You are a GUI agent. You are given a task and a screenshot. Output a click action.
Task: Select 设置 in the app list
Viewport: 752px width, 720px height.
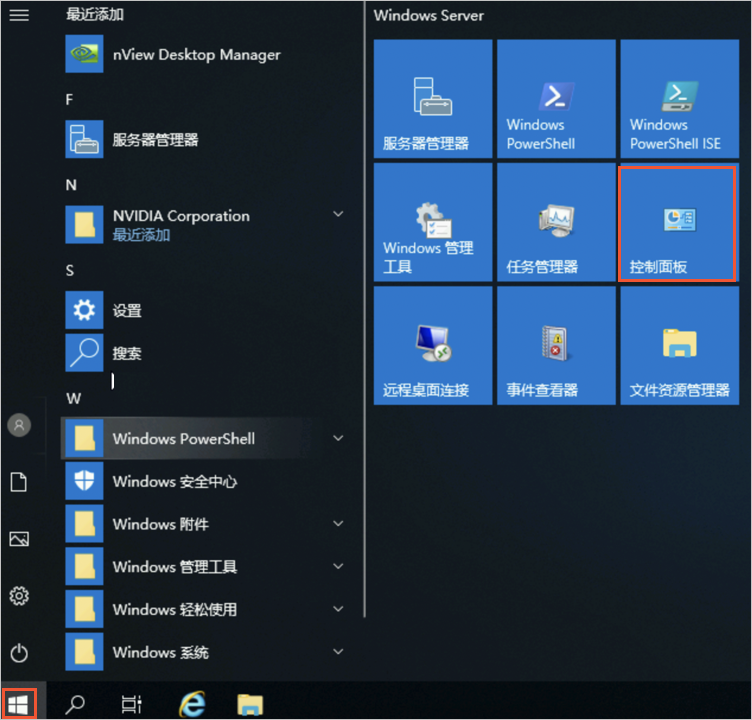(x=126, y=311)
